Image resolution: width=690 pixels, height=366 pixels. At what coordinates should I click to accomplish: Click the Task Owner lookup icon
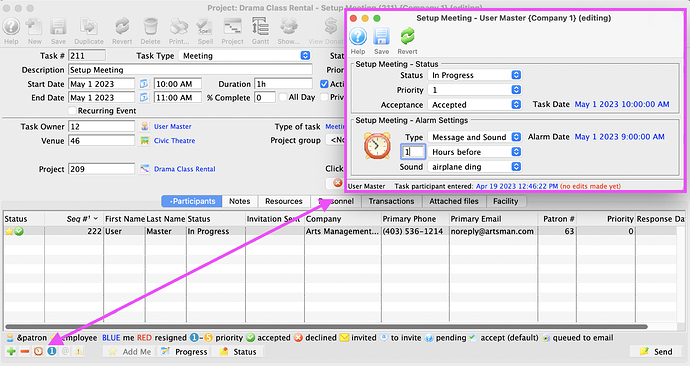click(x=144, y=127)
